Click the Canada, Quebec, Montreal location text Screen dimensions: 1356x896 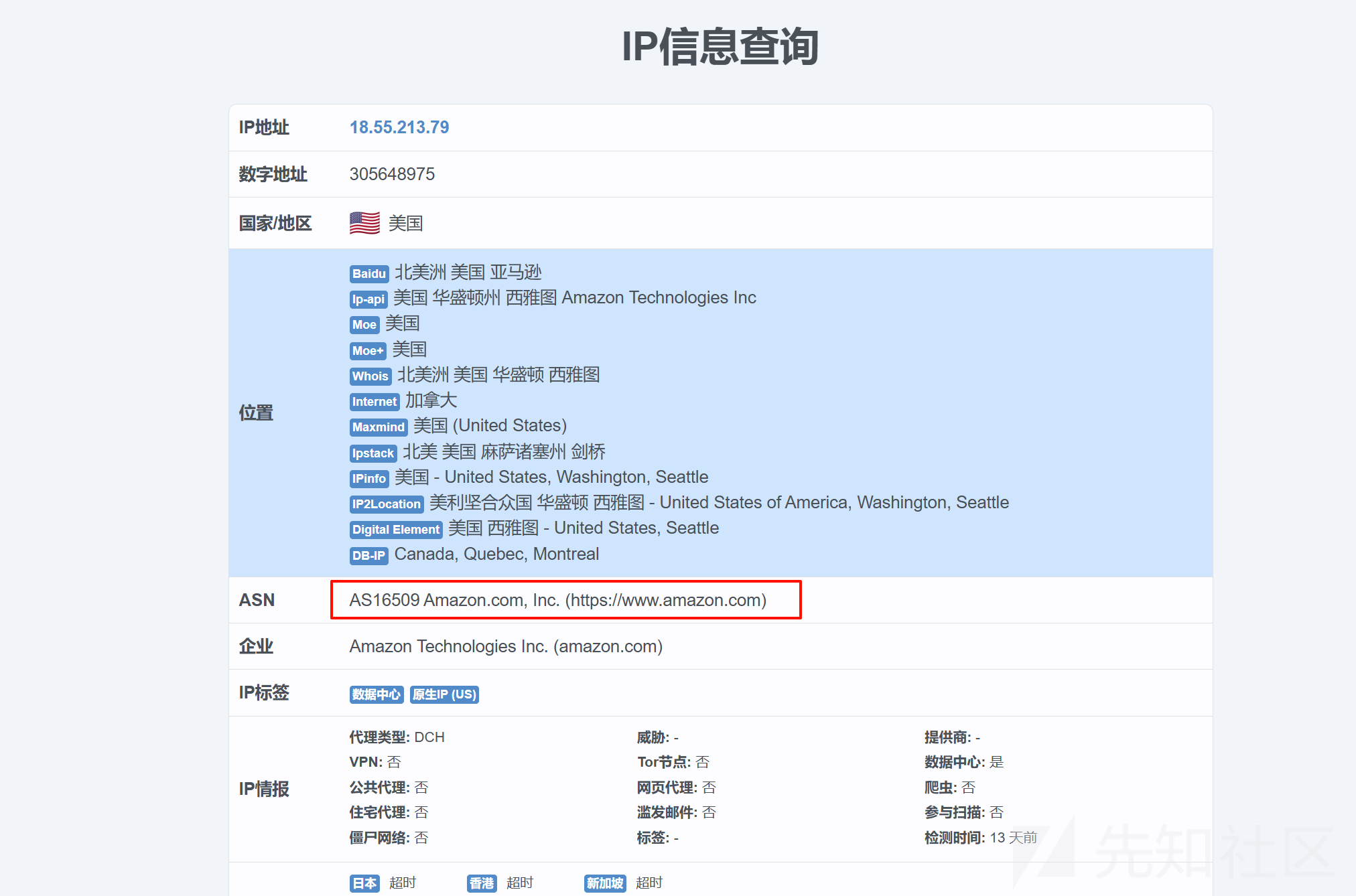click(x=496, y=554)
